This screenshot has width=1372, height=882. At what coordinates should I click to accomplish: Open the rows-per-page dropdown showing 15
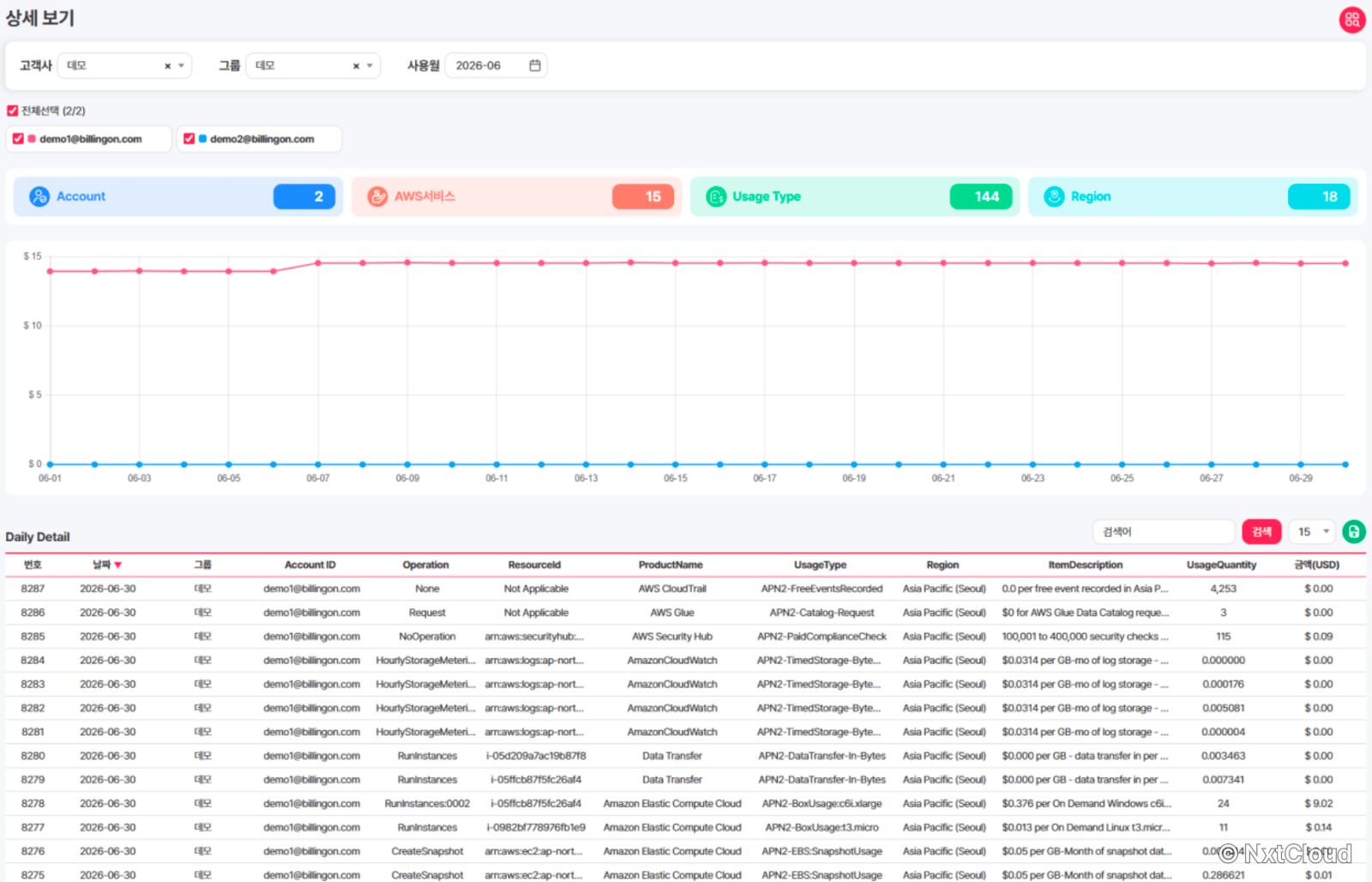click(x=1312, y=532)
